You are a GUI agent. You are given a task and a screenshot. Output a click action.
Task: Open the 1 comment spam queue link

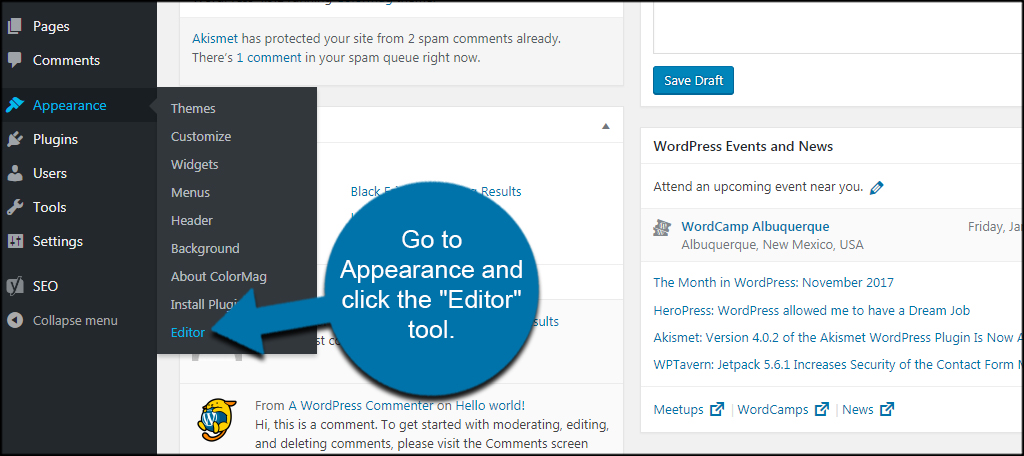pos(269,57)
